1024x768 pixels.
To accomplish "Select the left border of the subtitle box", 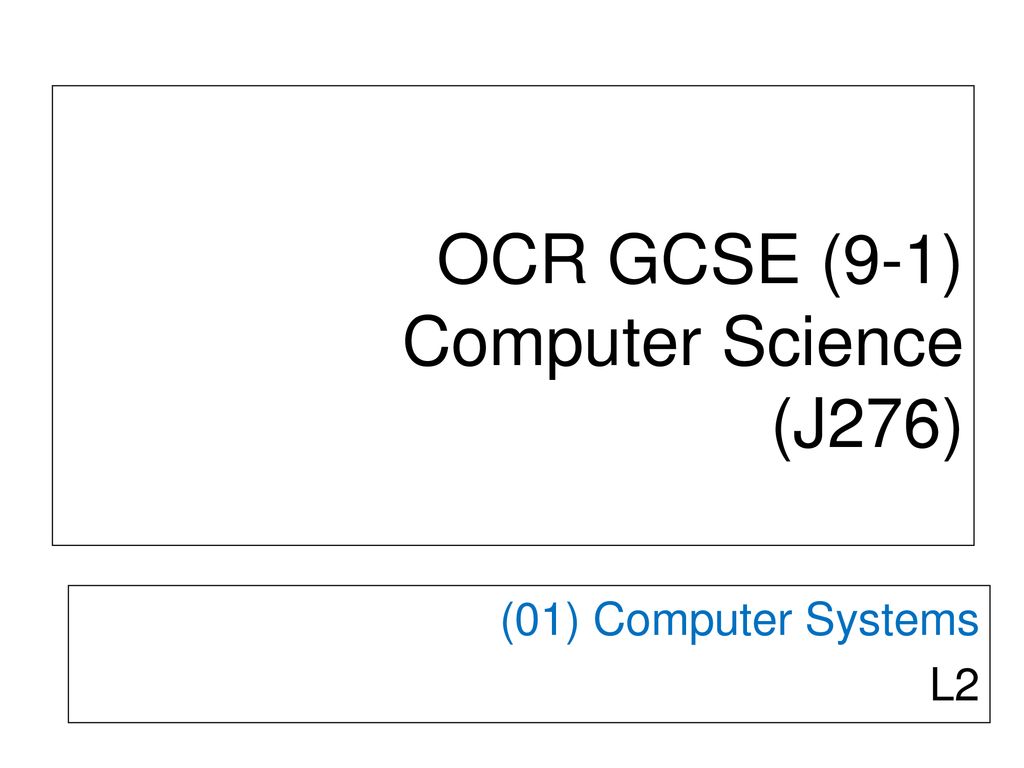I will [x=69, y=654].
